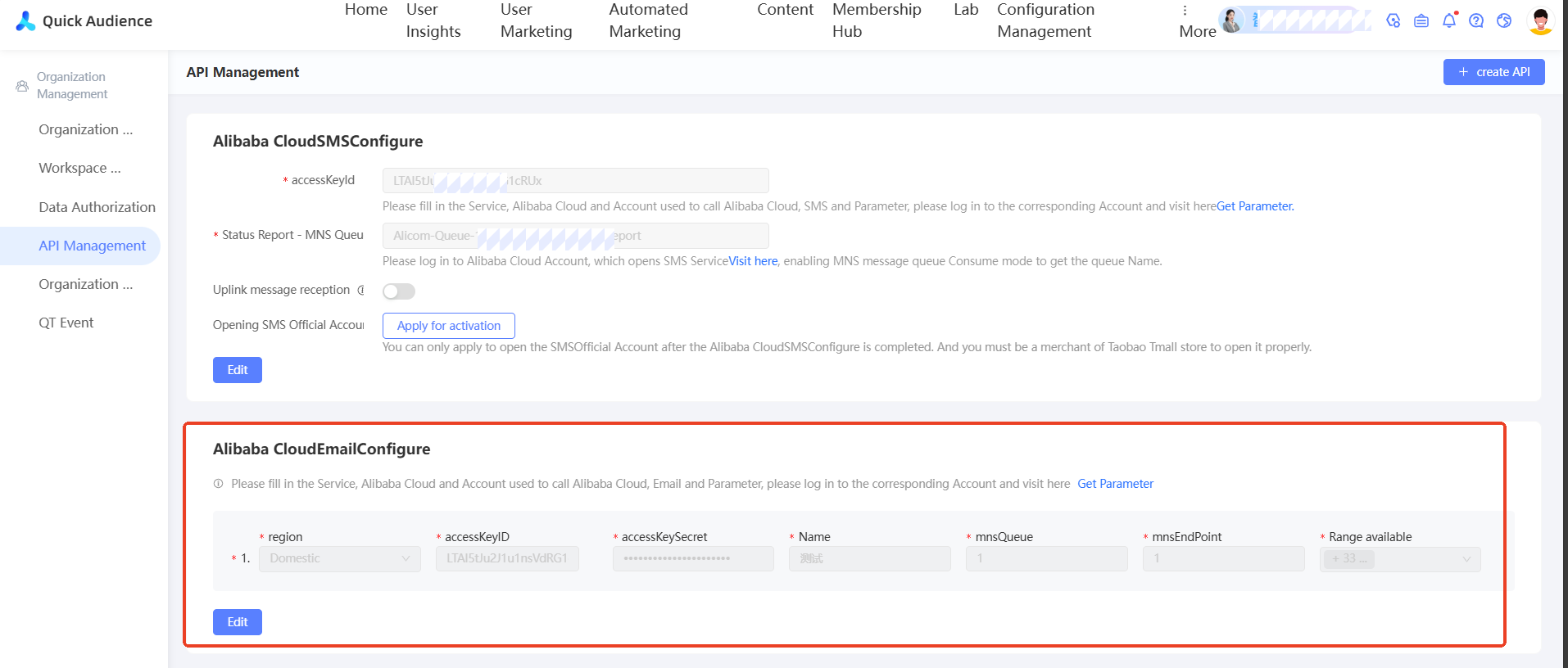This screenshot has width=1568, height=668.
Task: Open the Membership Hub tab
Action: coord(877,20)
